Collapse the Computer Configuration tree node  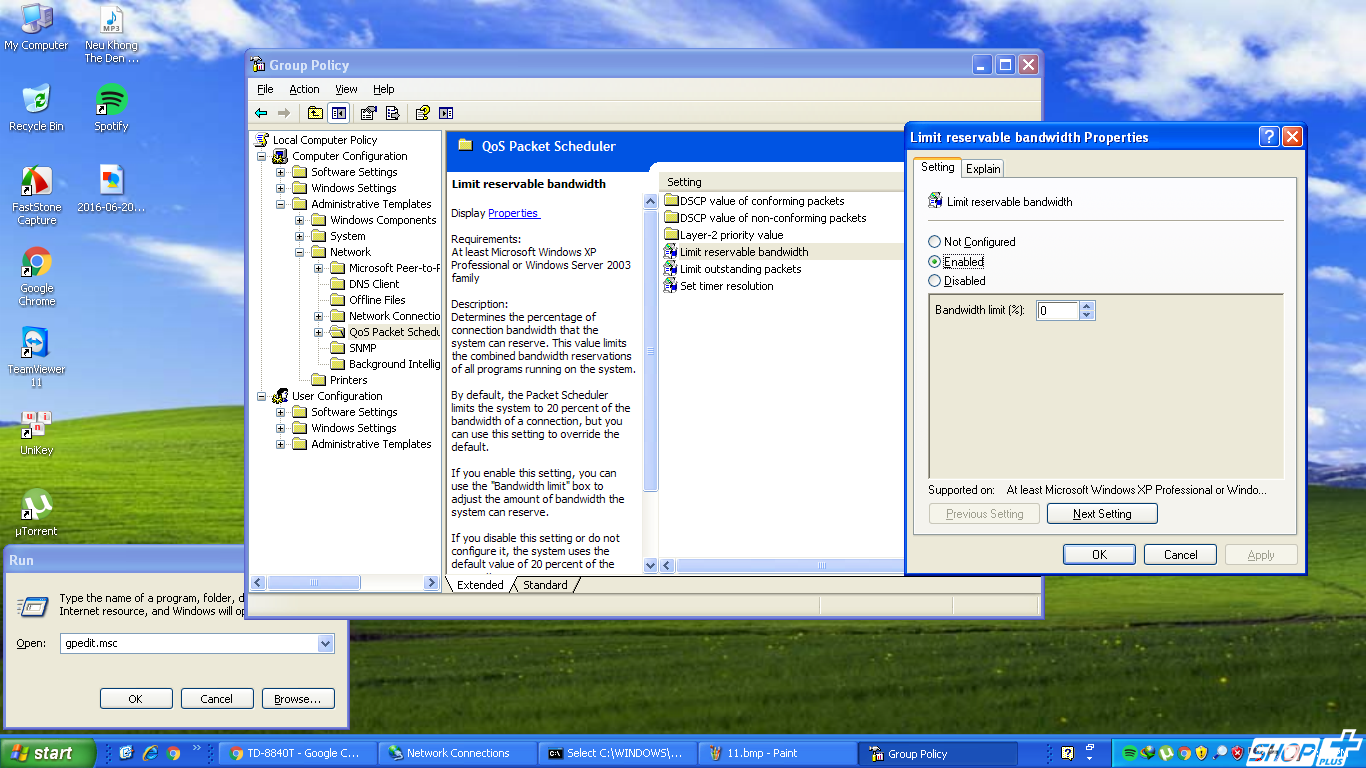click(261, 156)
